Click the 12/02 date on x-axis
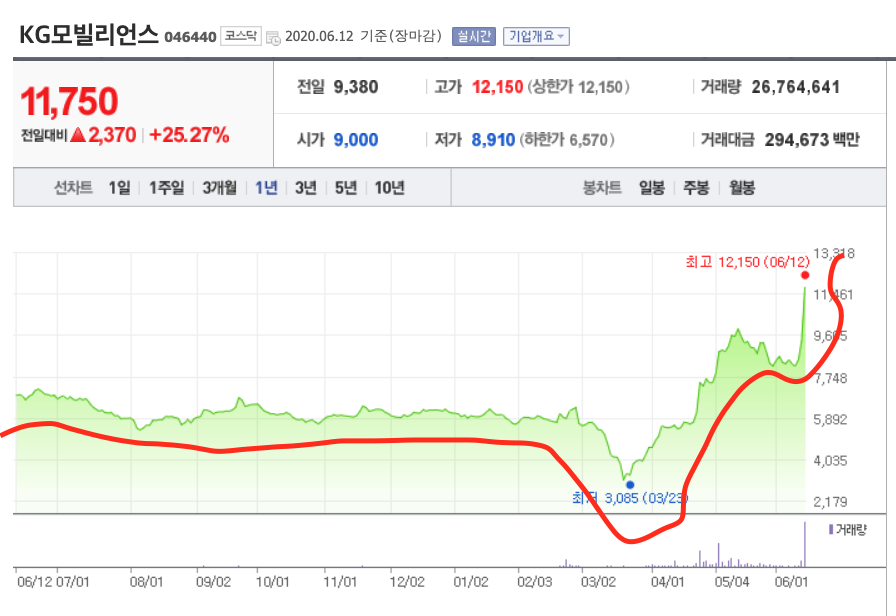 click(x=407, y=582)
